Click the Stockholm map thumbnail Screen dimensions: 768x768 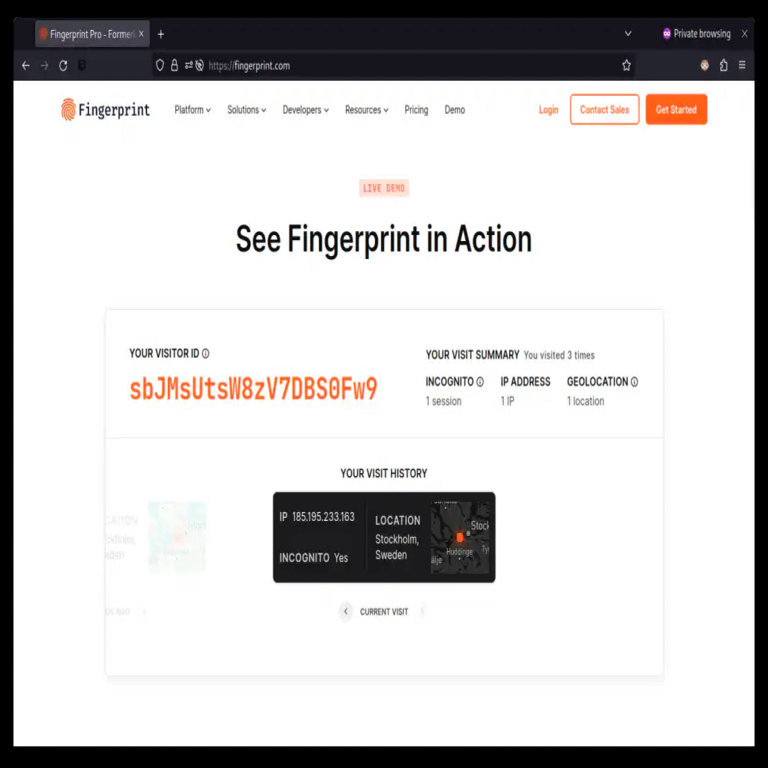[x=459, y=537]
